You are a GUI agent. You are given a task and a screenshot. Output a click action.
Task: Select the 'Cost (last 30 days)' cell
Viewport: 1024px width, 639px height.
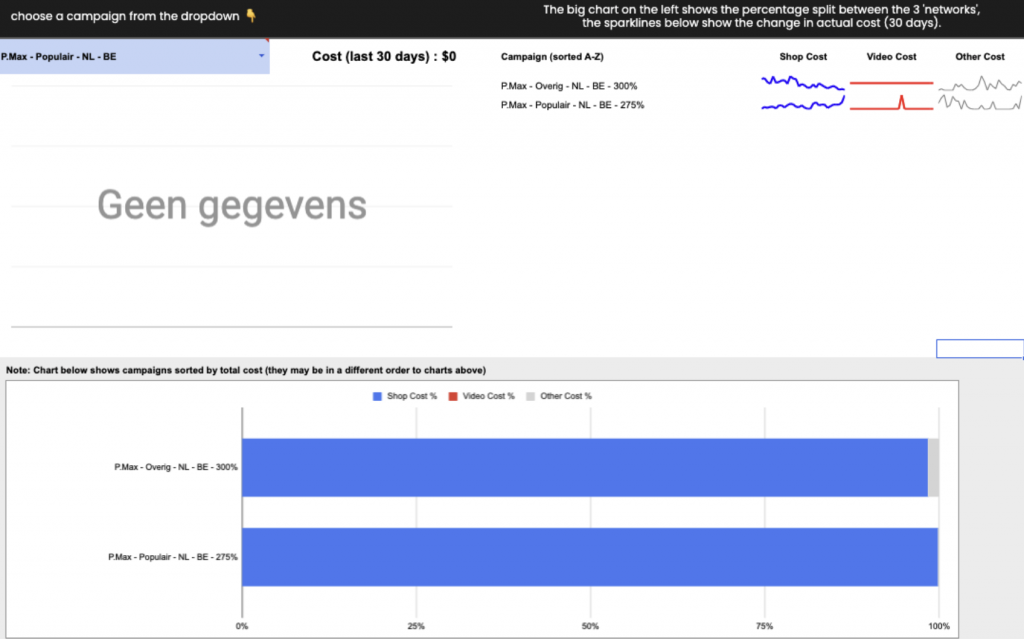point(383,57)
